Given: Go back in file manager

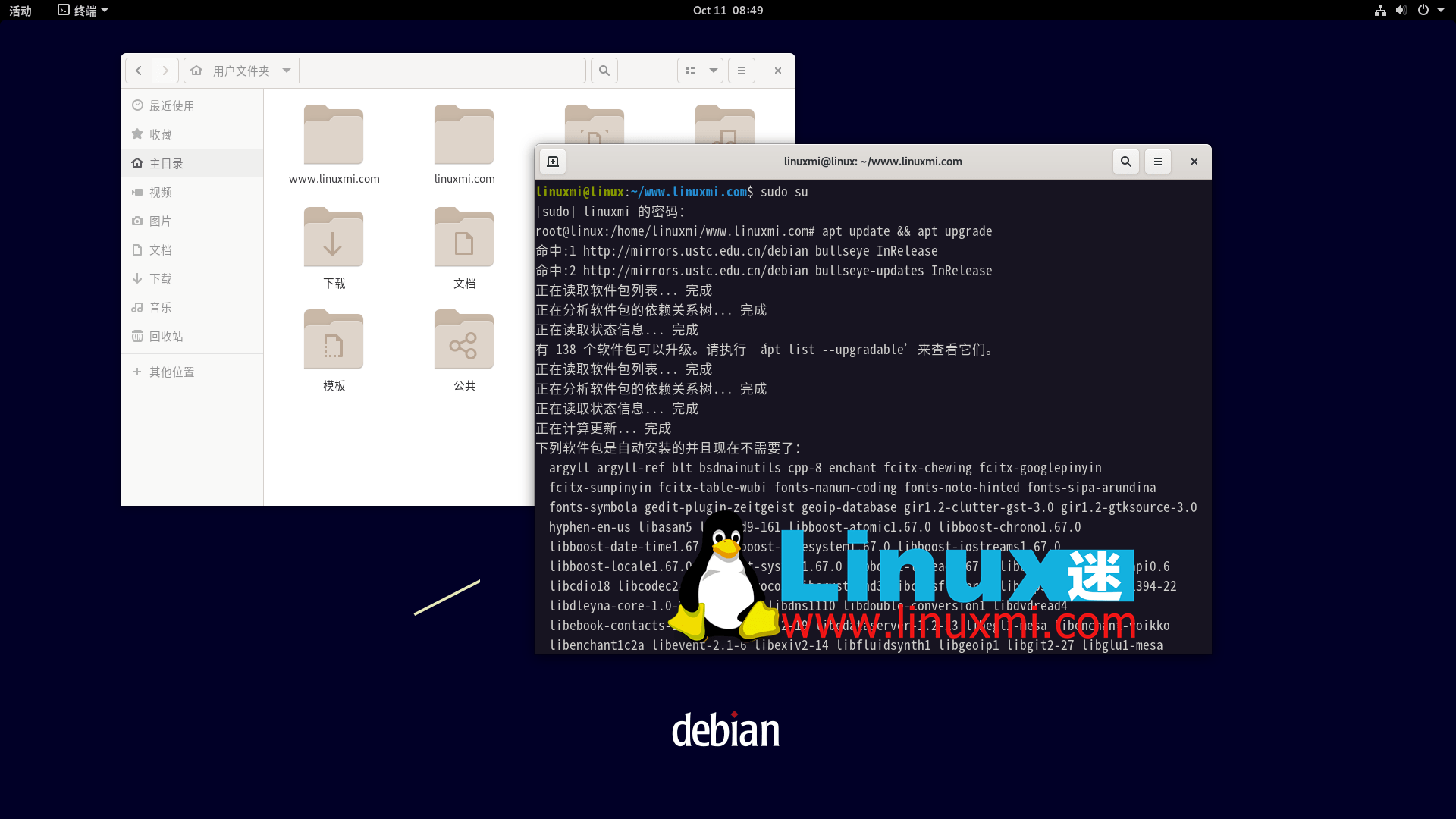Looking at the screenshot, I should 139,71.
